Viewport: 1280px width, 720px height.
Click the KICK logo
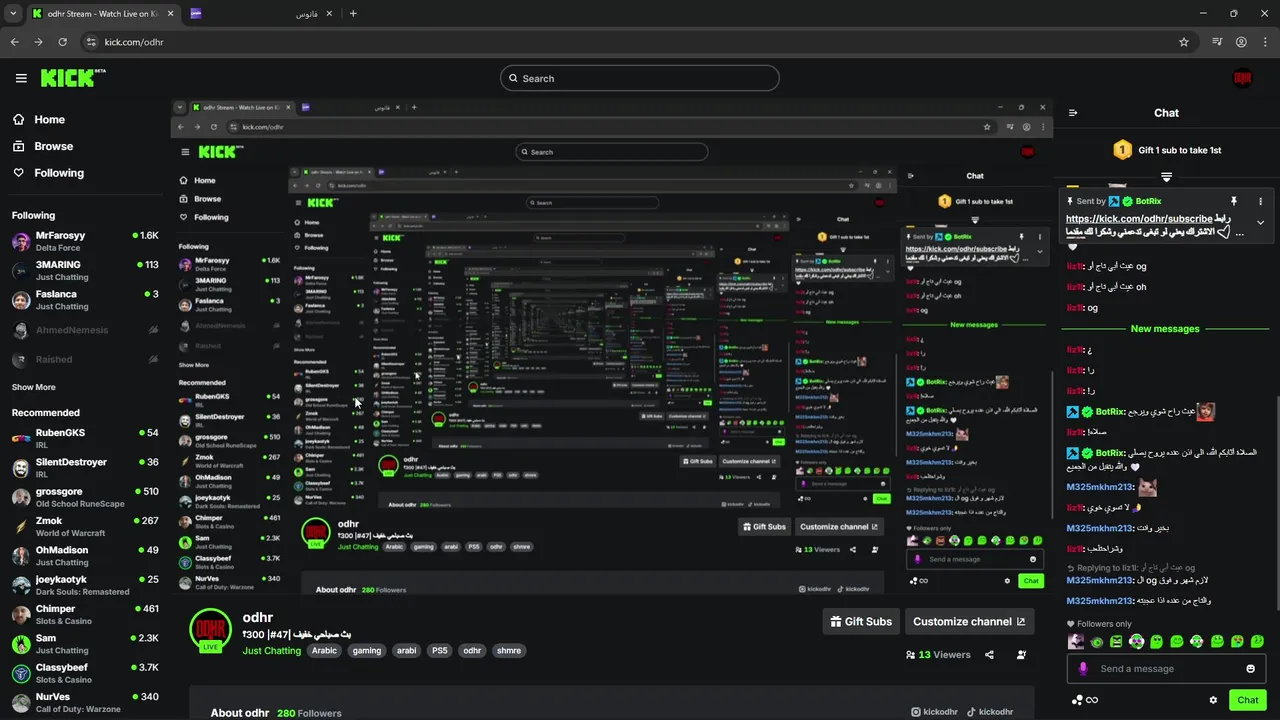(x=73, y=77)
